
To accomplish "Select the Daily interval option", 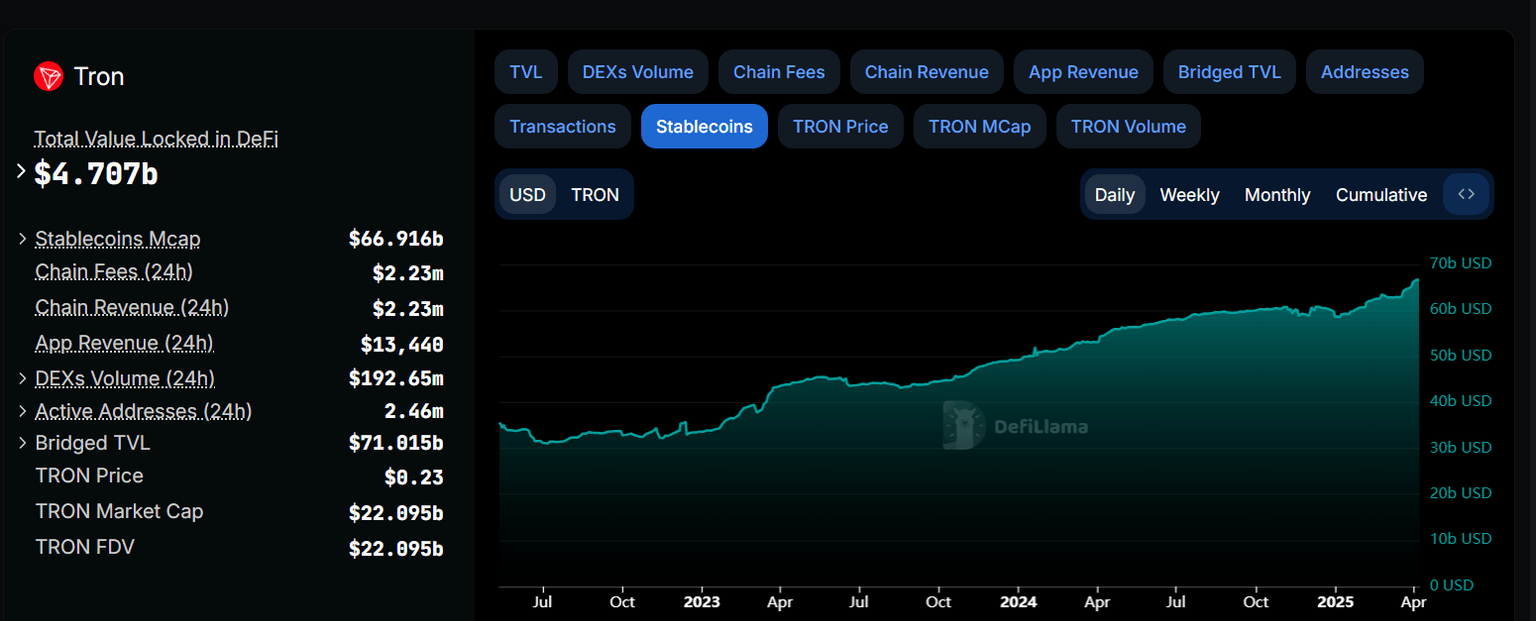I will (x=1115, y=194).
